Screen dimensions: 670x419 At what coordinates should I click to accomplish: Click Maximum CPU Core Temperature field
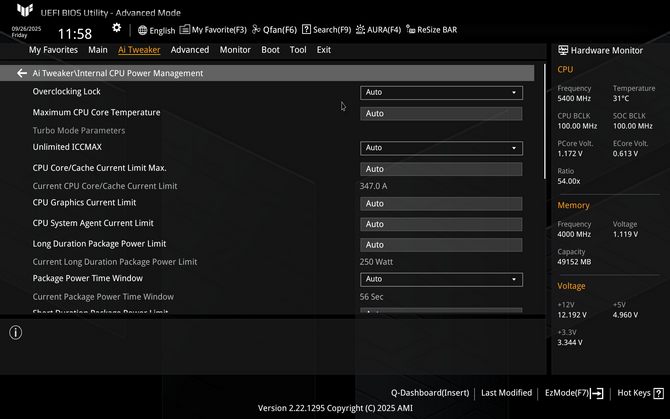point(441,114)
